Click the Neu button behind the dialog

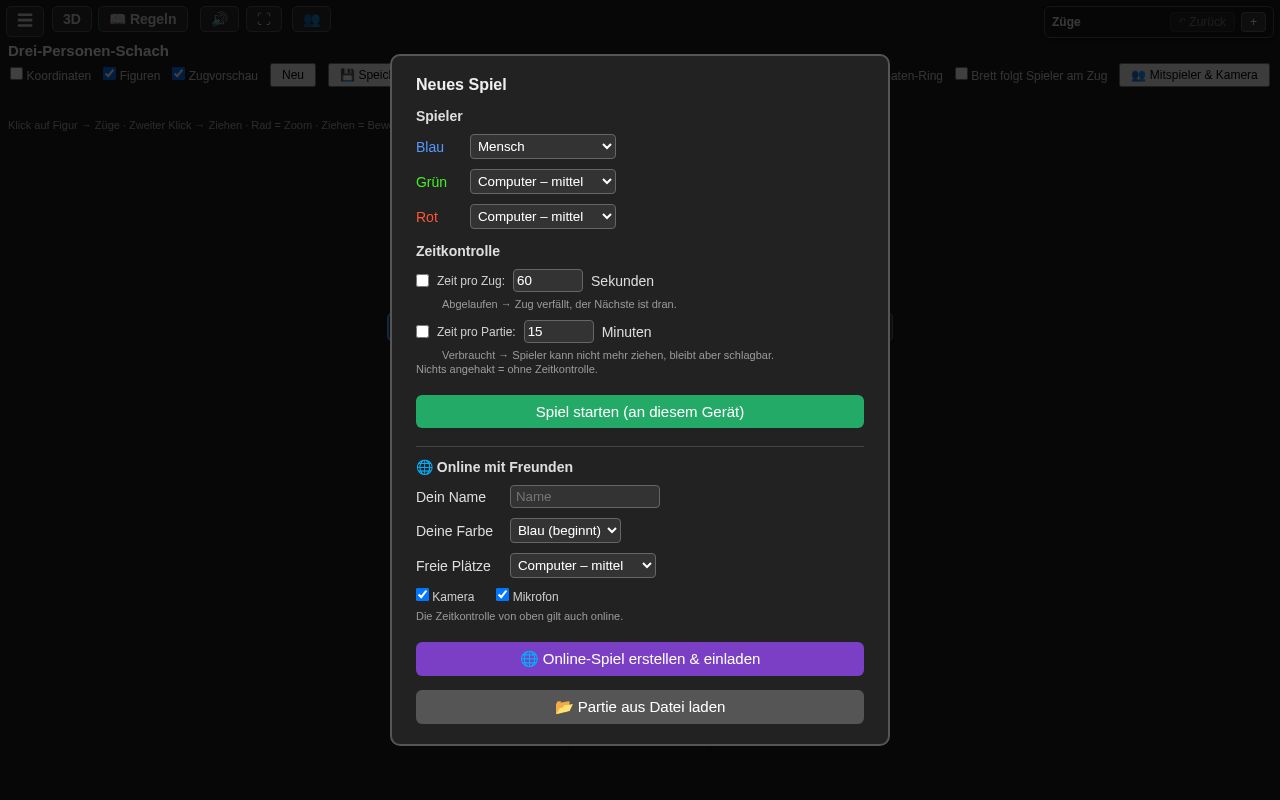pyautogui.click(x=293, y=75)
